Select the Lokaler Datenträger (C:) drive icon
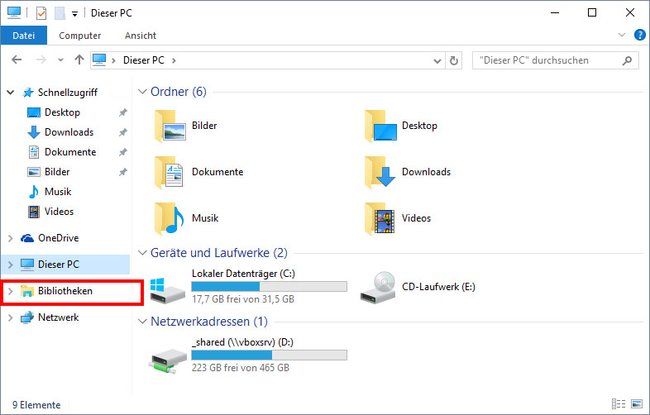 click(x=167, y=289)
